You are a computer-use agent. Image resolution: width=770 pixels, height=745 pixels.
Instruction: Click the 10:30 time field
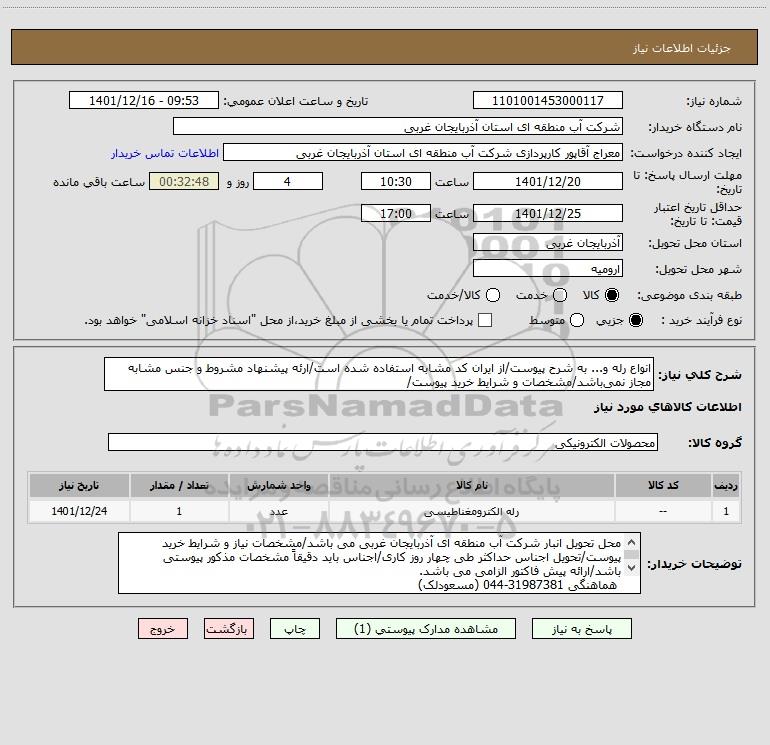click(396, 182)
